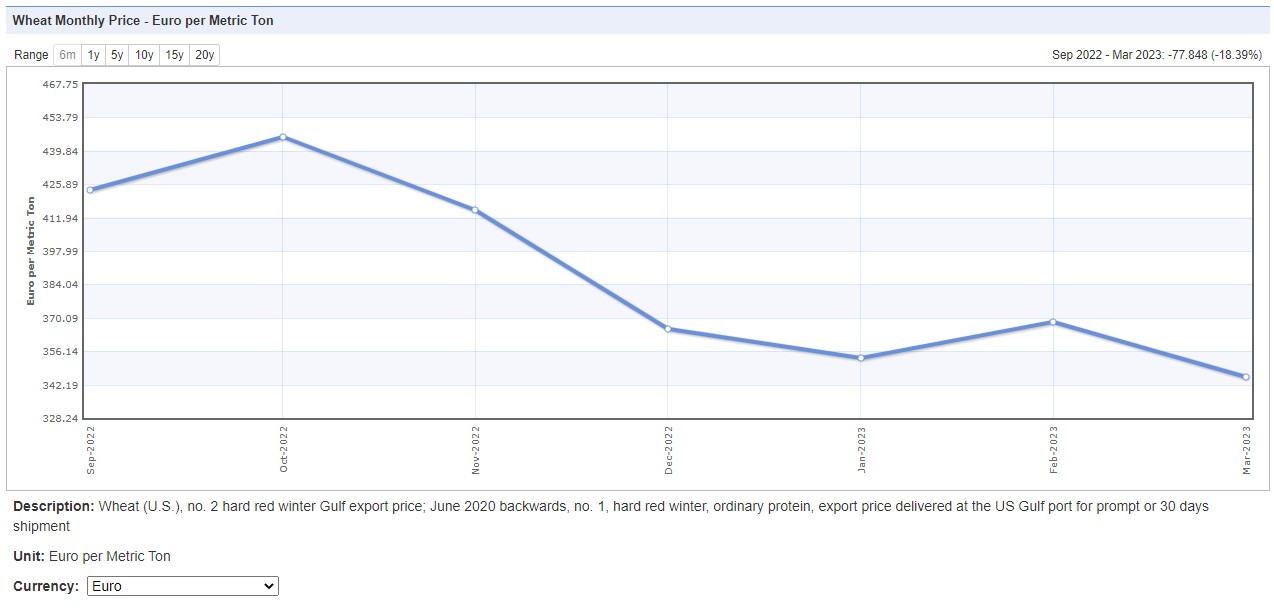Click the Feb-2023 x-axis label
Viewport: 1274px width, 611px height.
pyautogui.click(x=1054, y=449)
